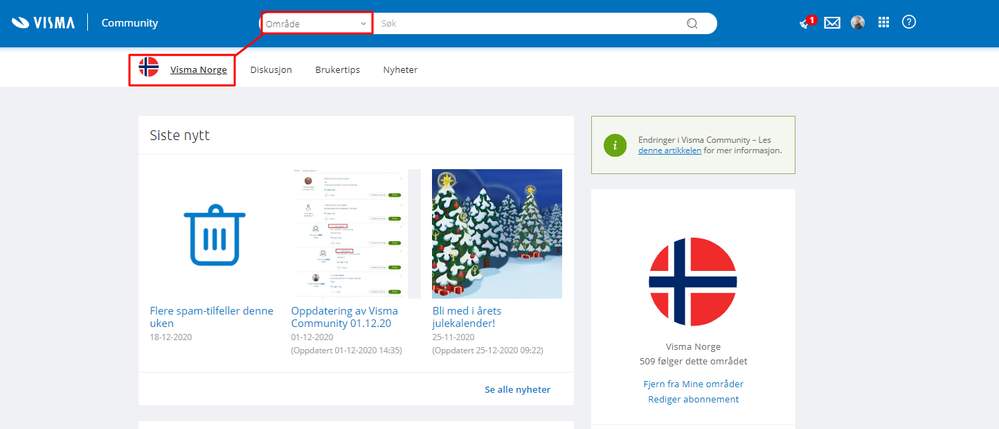Viewport: 999px width, 429px height.
Task: Click the search magnifier icon
Action: (692, 24)
